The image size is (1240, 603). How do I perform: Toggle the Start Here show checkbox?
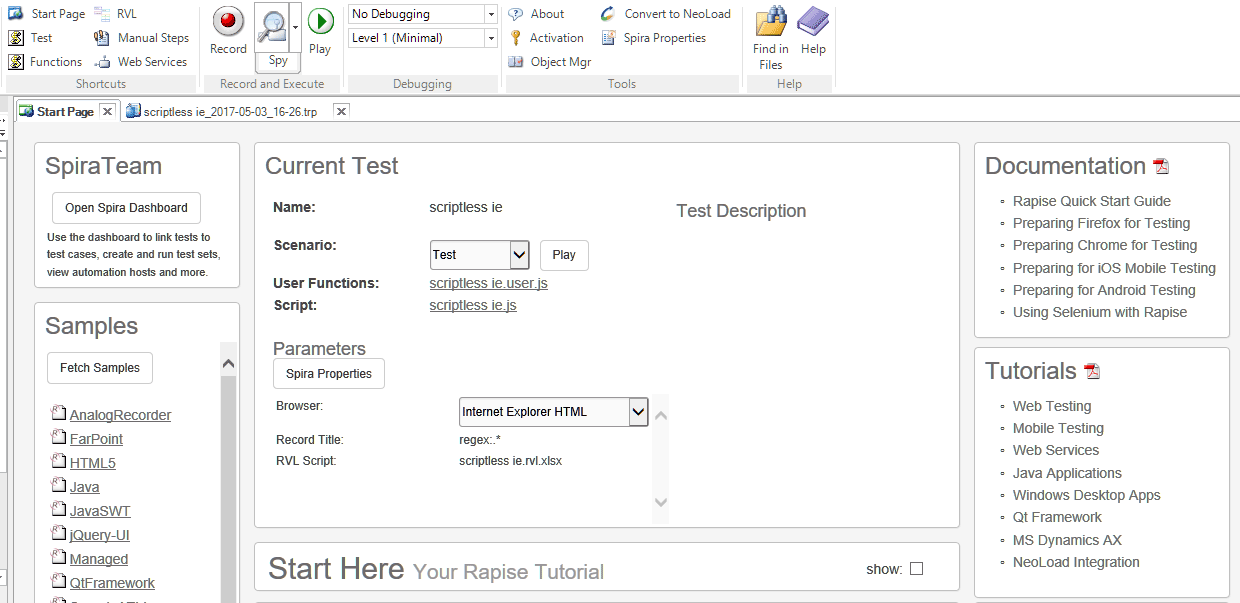(x=916, y=569)
